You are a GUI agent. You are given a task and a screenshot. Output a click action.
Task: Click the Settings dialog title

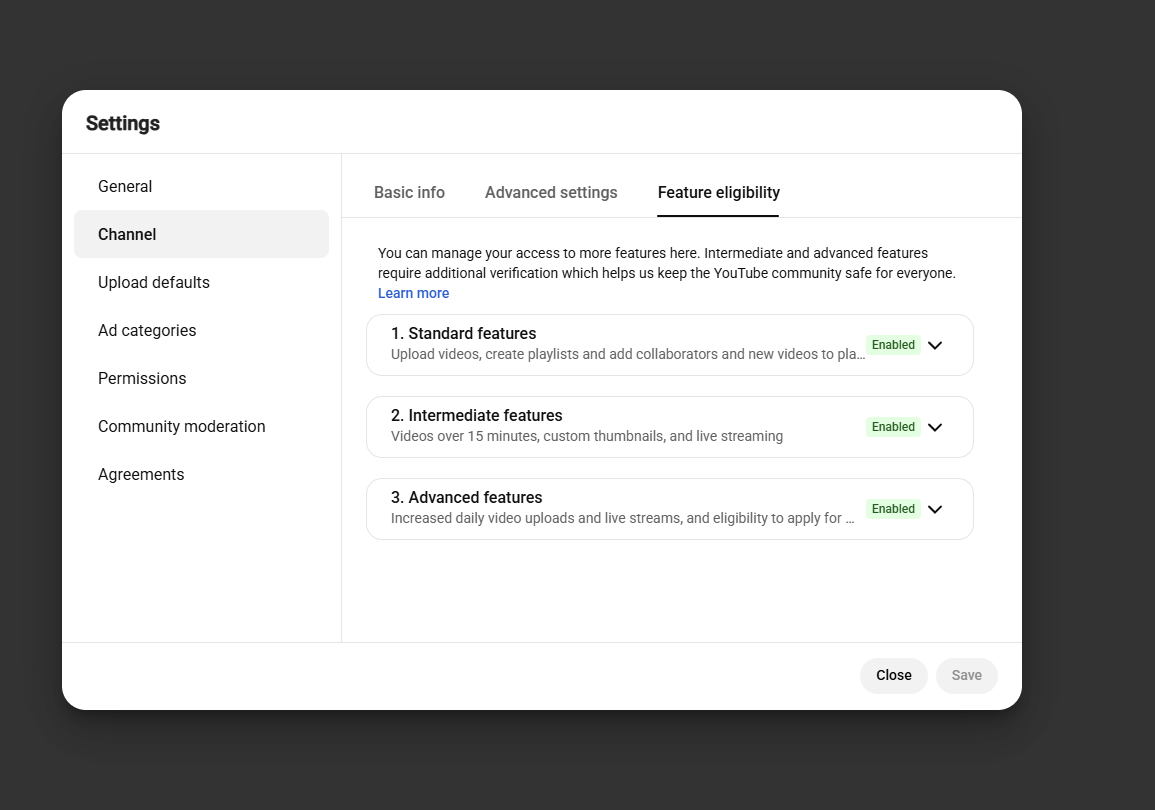click(123, 123)
